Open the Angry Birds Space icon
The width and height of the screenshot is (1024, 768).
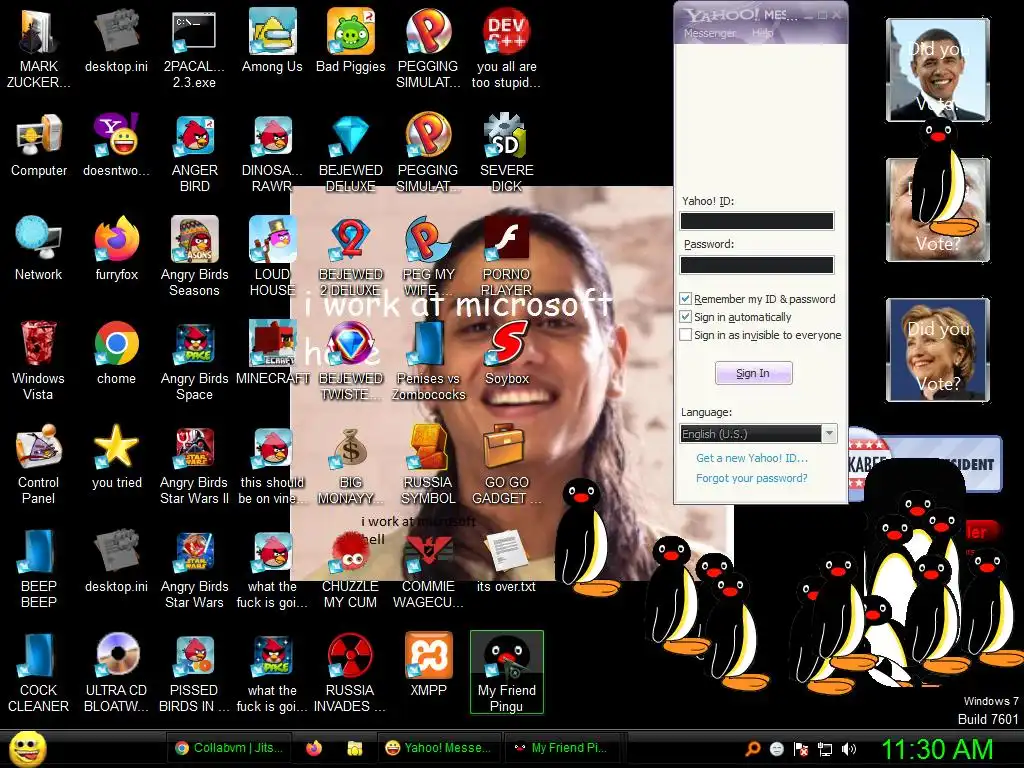[x=195, y=344]
